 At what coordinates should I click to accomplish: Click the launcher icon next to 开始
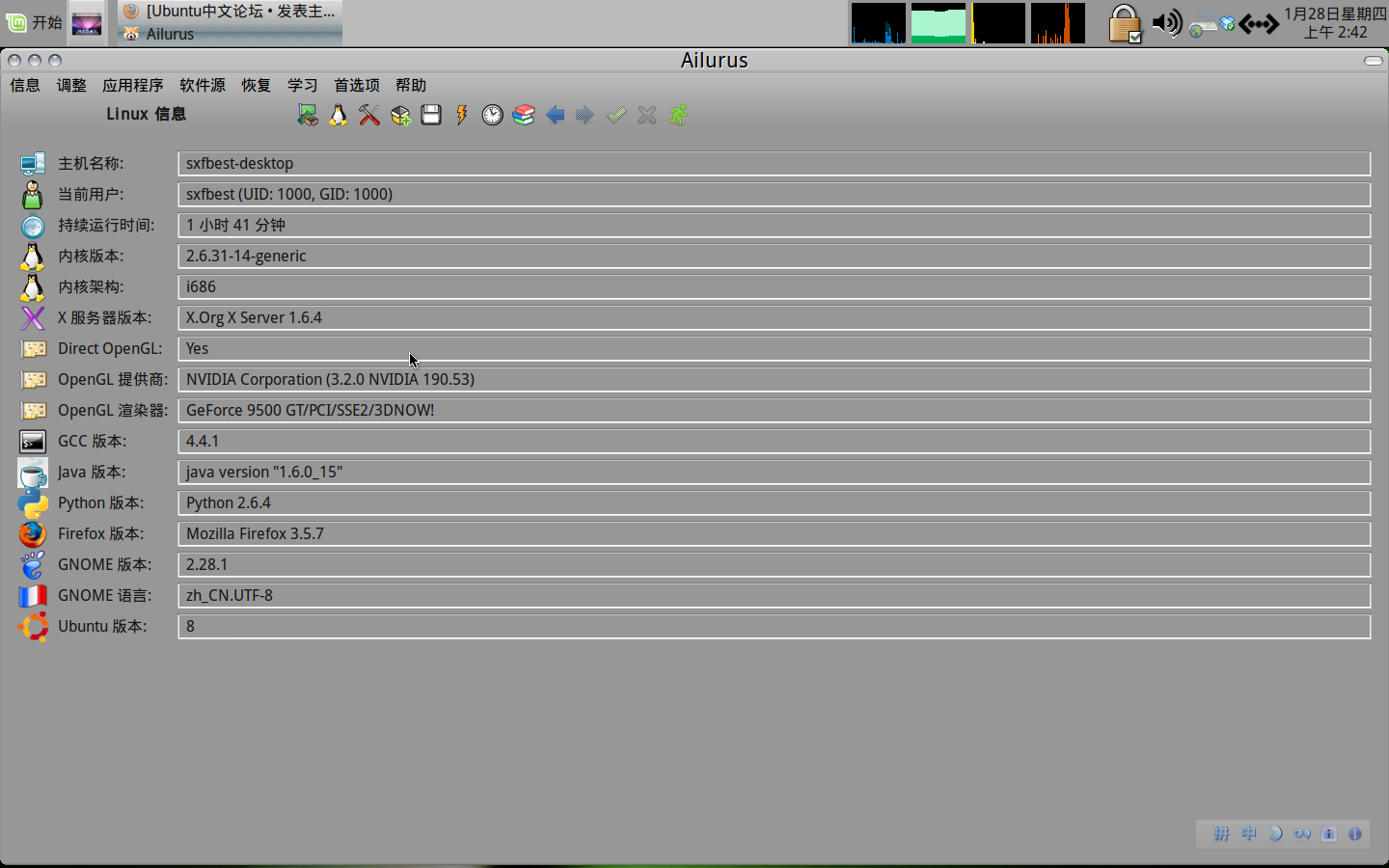click(x=87, y=23)
